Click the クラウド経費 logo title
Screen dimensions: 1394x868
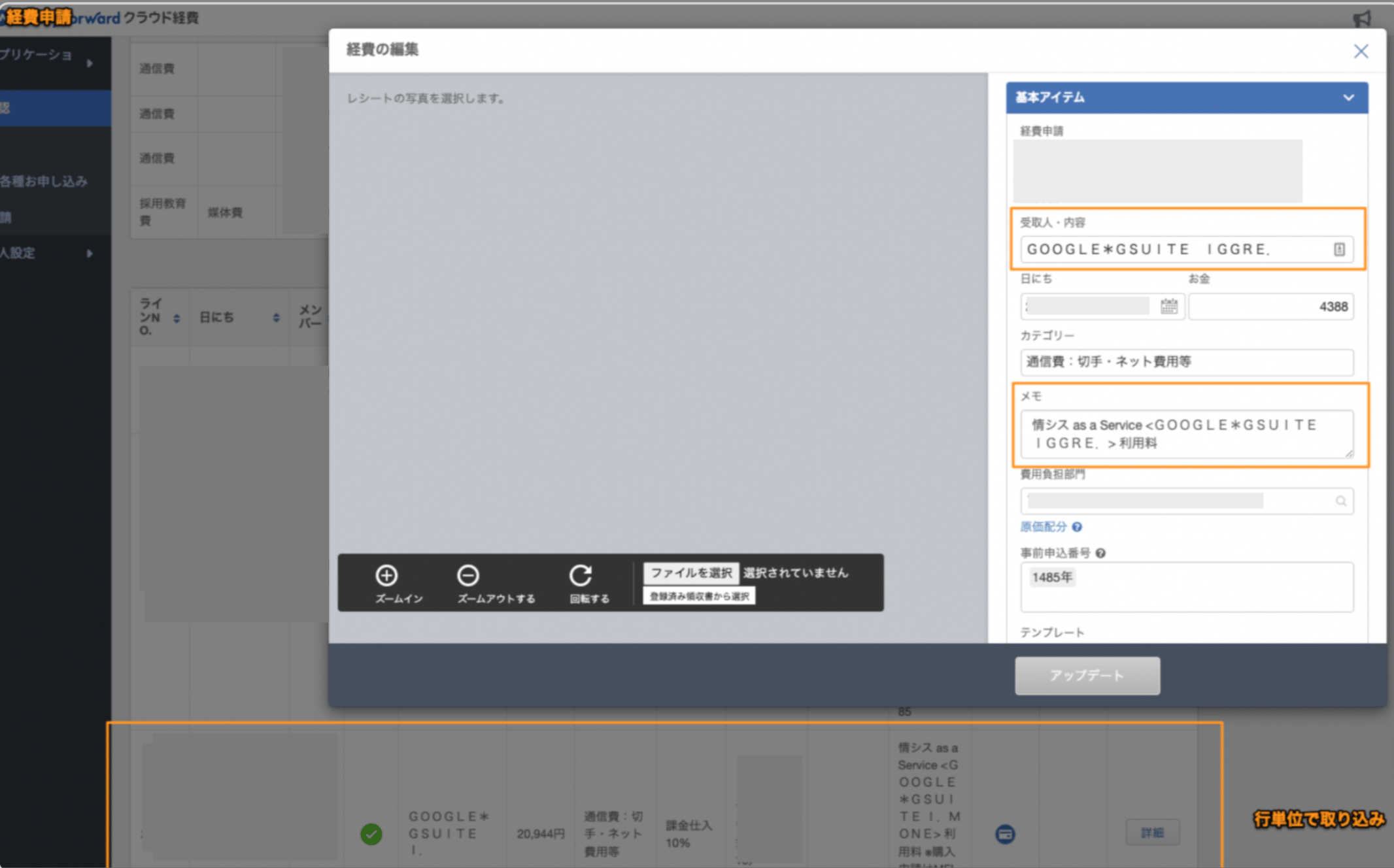coord(161,18)
